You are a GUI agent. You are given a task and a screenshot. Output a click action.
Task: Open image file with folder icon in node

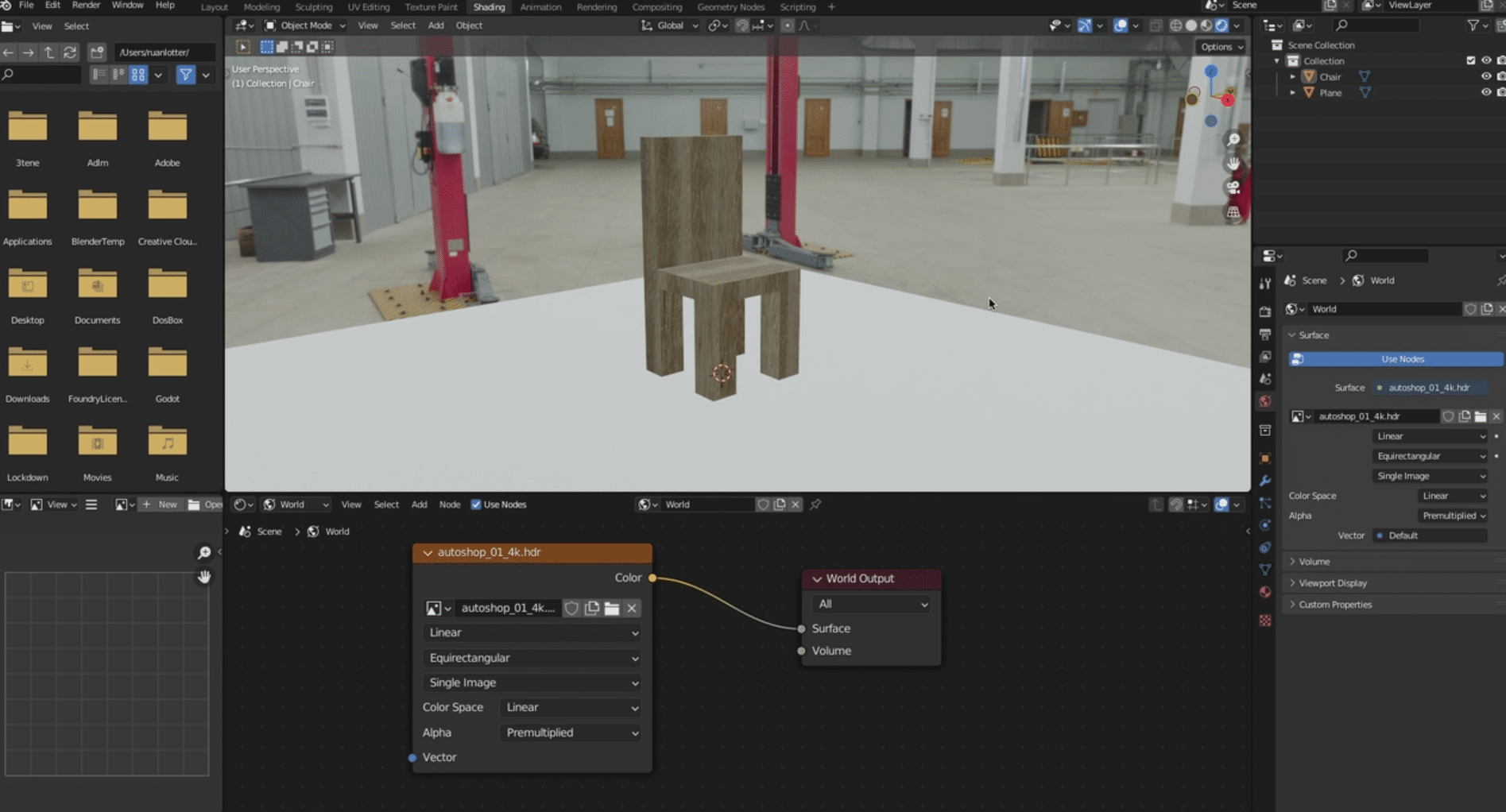[612, 609]
